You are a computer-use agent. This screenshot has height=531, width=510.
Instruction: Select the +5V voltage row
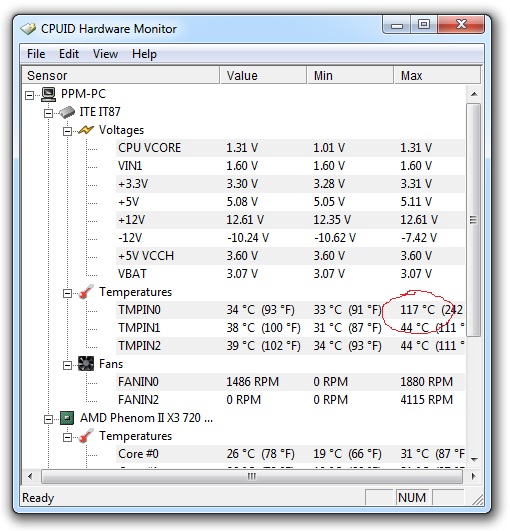tap(290, 202)
